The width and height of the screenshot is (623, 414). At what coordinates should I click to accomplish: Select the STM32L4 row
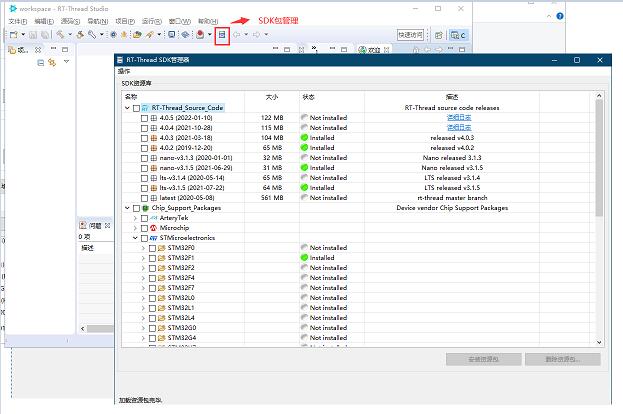[356, 318]
